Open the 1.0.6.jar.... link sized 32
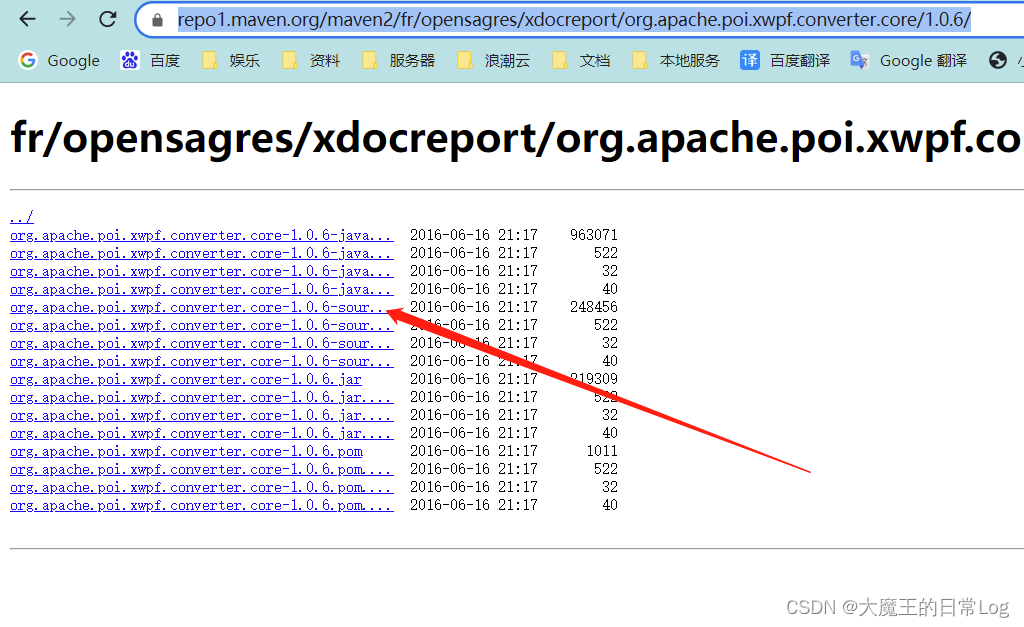The height and width of the screenshot is (627, 1024). (202, 415)
